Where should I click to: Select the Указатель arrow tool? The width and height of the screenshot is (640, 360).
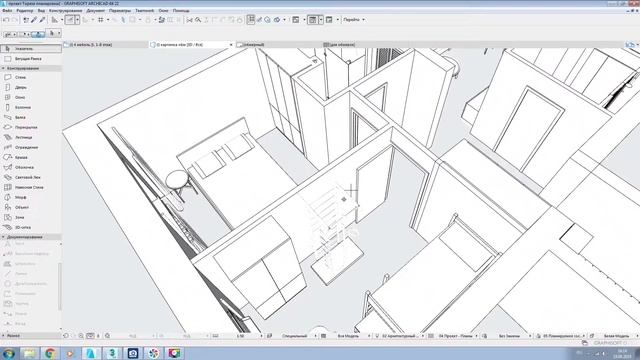coord(31,49)
